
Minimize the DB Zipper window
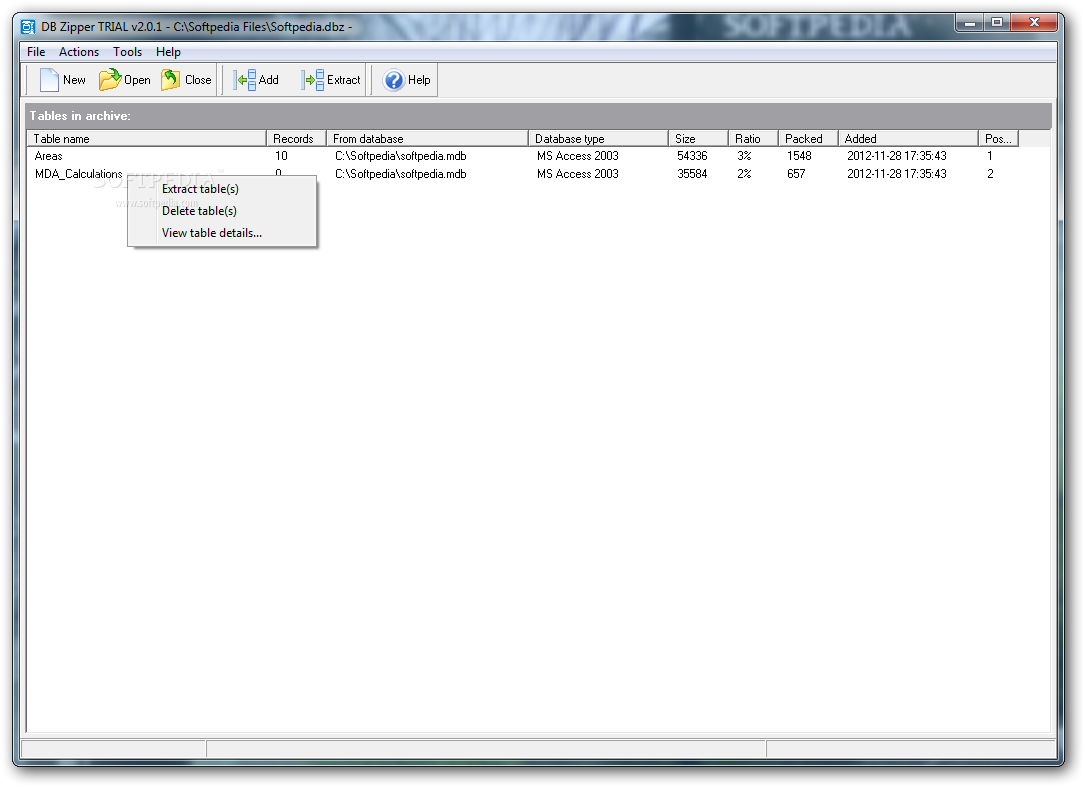pos(970,23)
